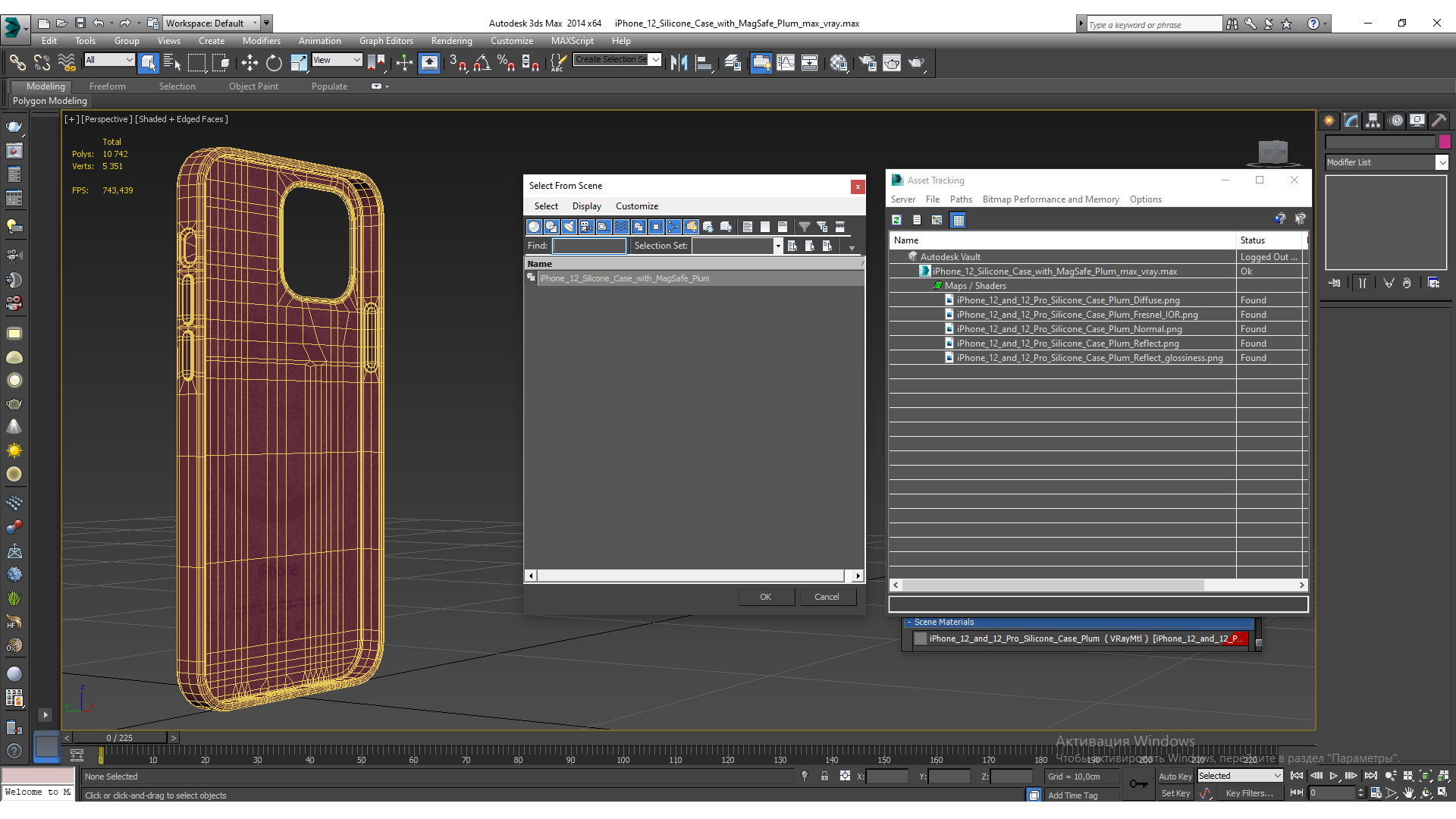
Task: Open the Utilities command panel hammer tab
Action: coord(1439,121)
